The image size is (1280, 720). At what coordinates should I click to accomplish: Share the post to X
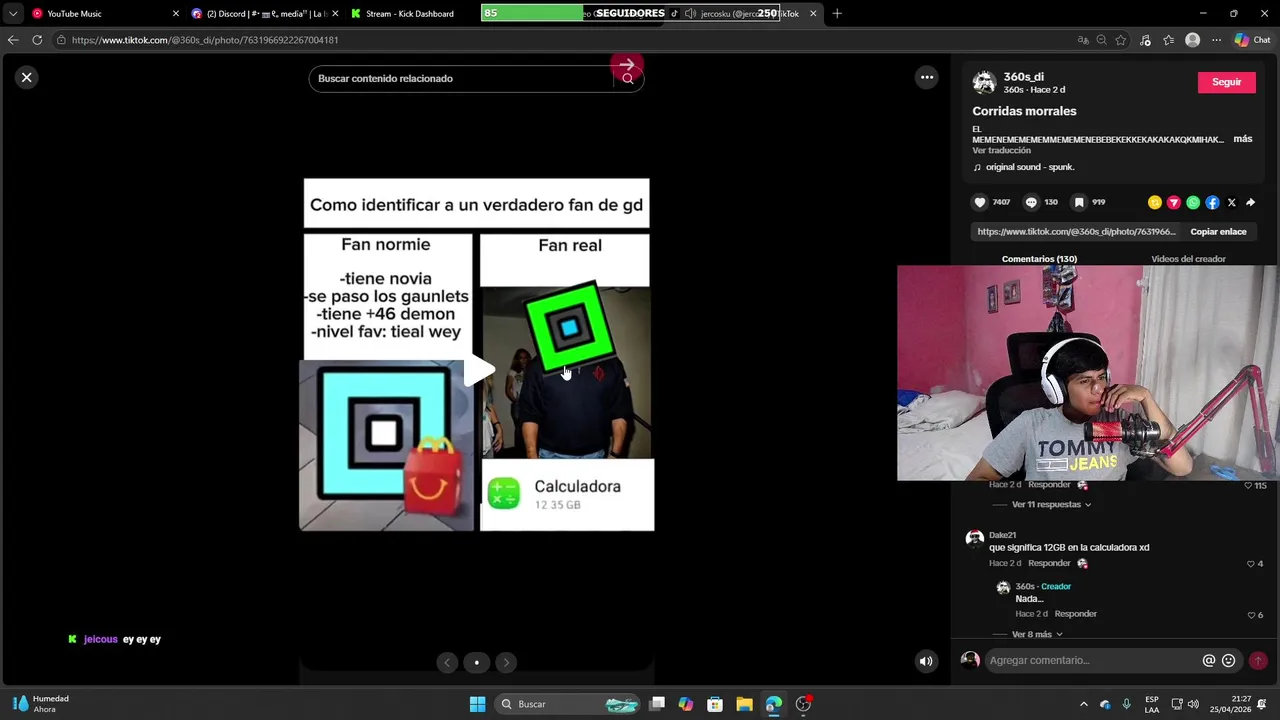coord(1231,202)
